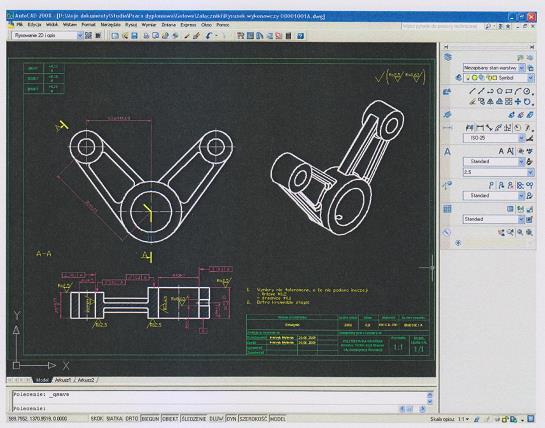Screen dimensions: 545x428
Task: Toggle ORTO mode
Action: 132,419
